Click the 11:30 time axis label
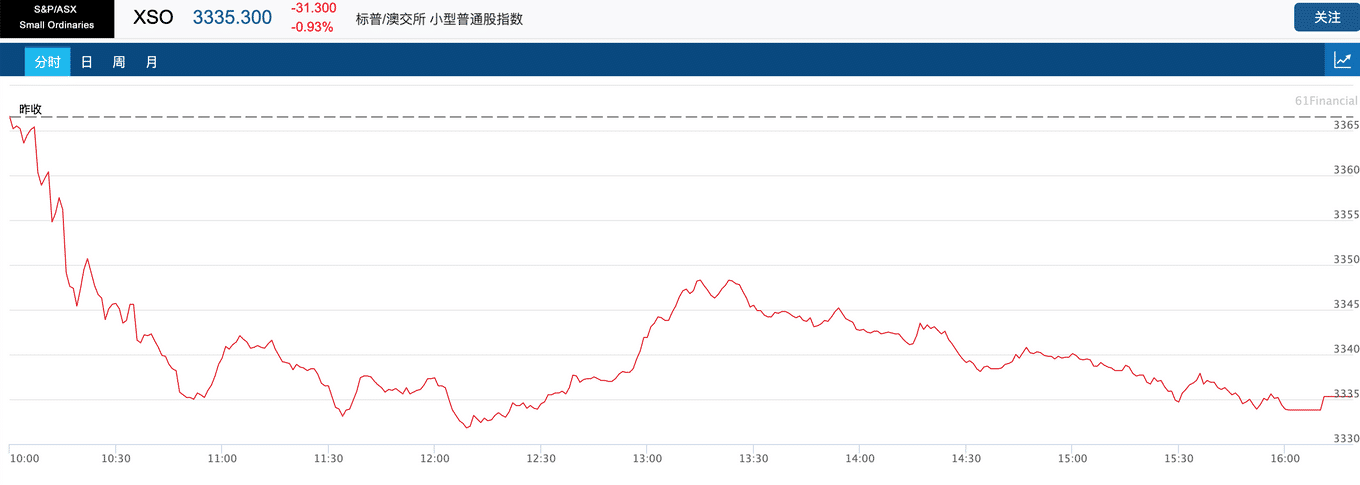The height and width of the screenshot is (485, 1360). tap(328, 458)
